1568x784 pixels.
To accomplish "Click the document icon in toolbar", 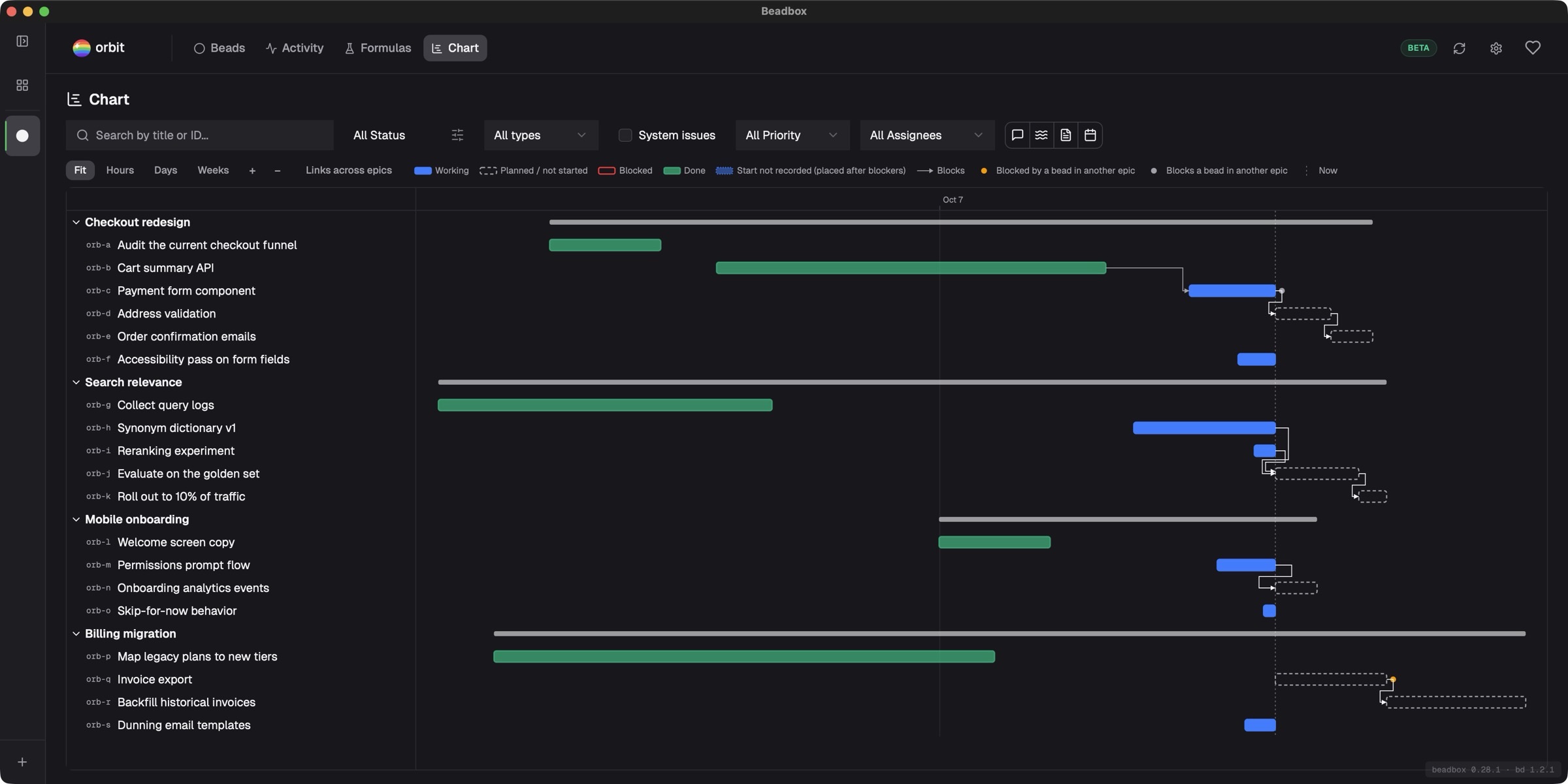I will [x=1066, y=135].
